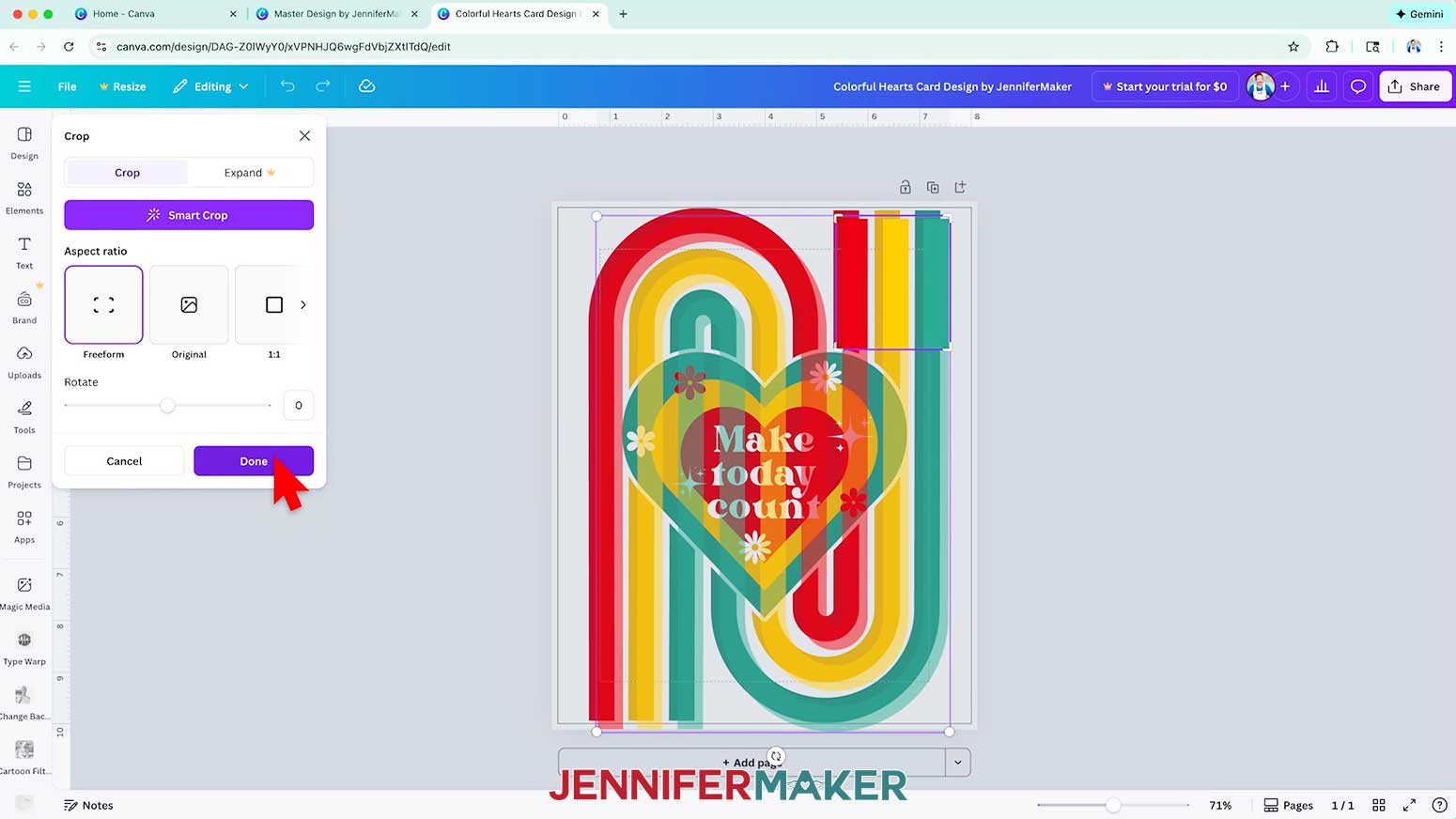Open the Uploads sidebar panel

[24, 362]
